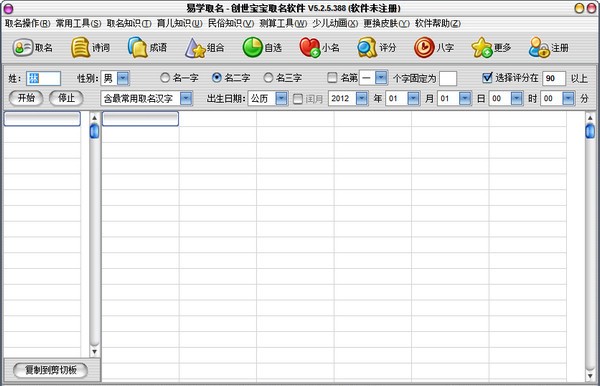Open the 取名知识 menu
This screenshot has height=386, width=600.
pos(129,23)
